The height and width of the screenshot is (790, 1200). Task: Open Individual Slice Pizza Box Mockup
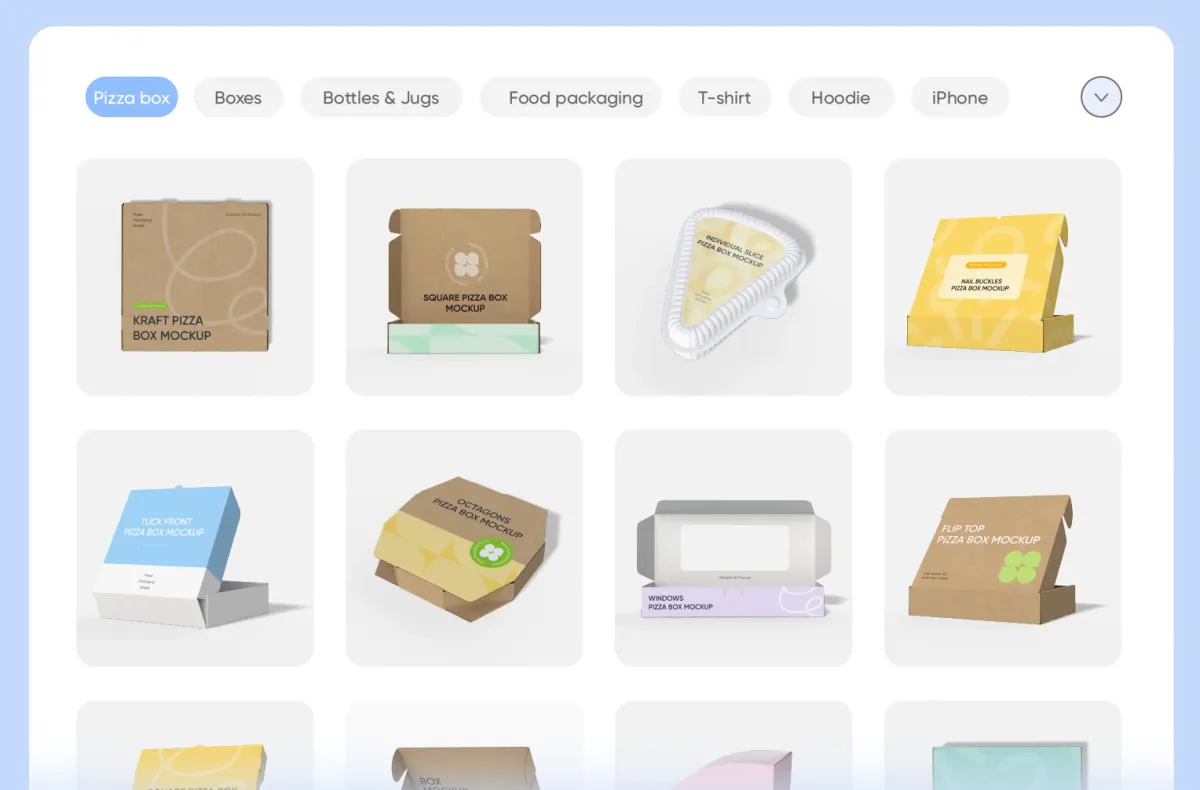[733, 277]
